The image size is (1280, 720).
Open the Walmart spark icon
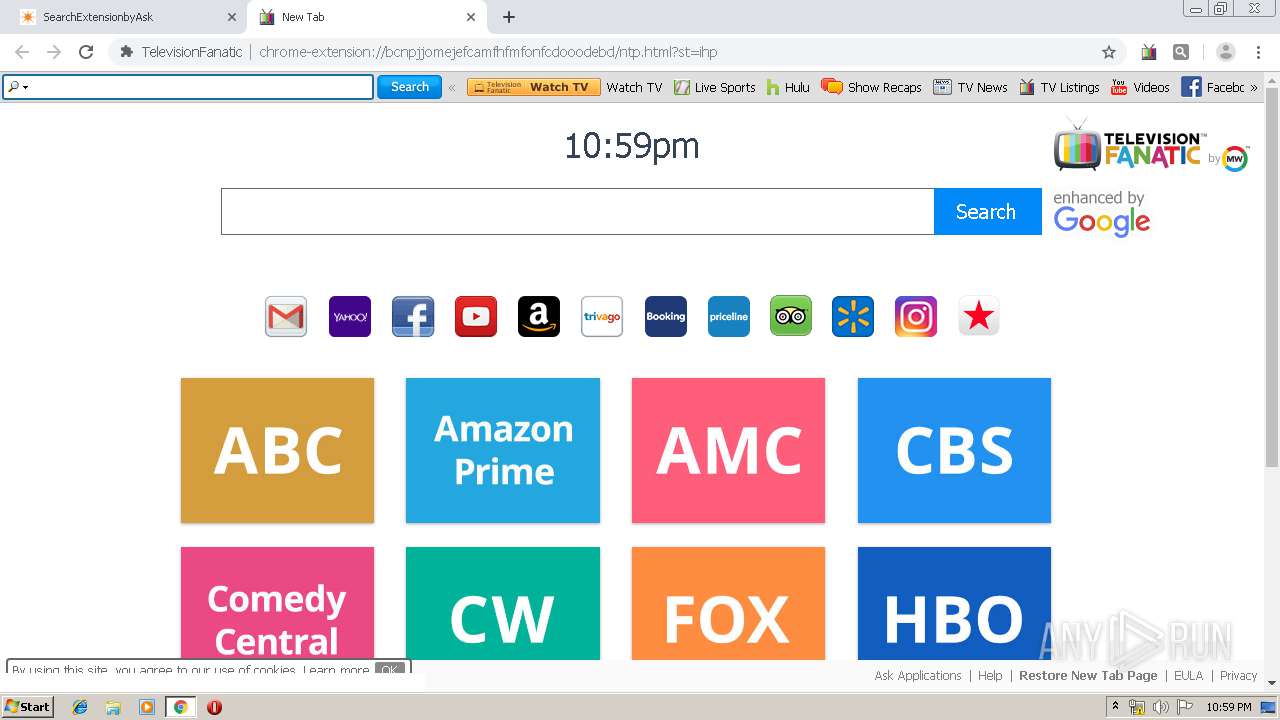point(853,317)
